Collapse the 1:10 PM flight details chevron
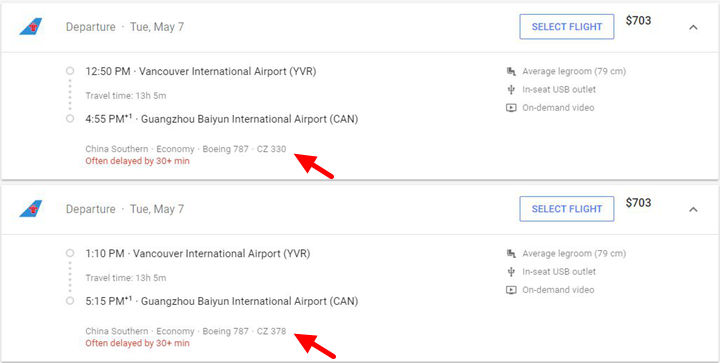720x363 pixels. [693, 209]
